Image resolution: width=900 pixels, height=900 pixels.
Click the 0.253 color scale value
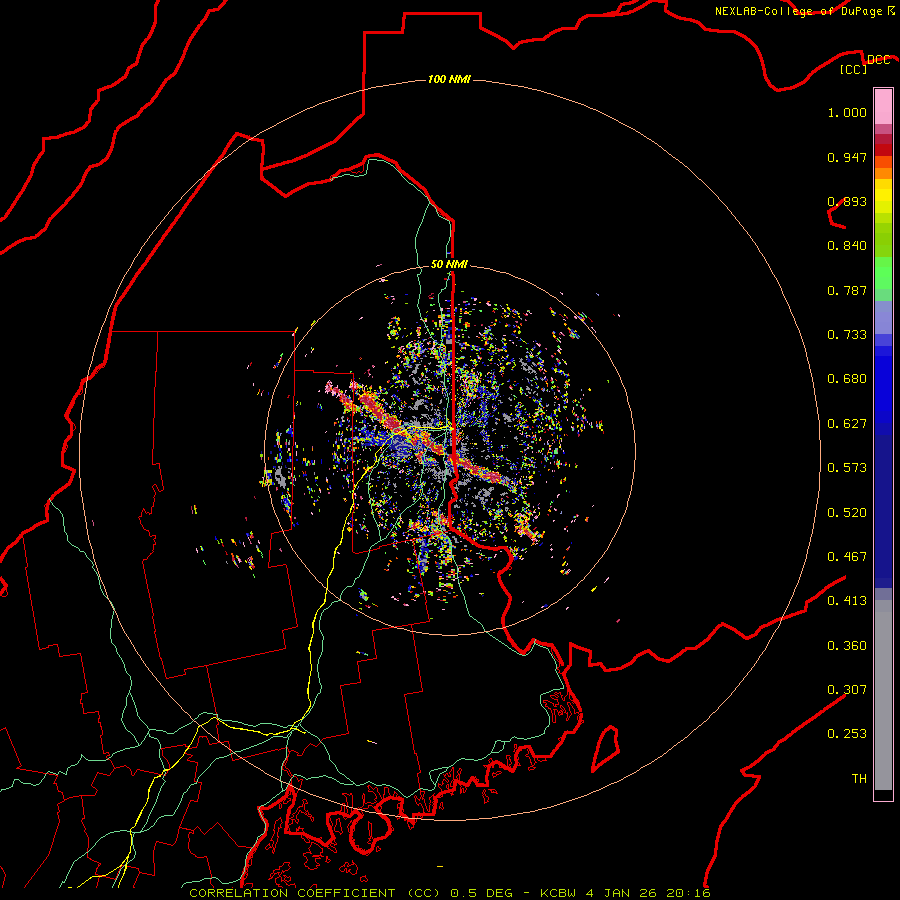click(847, 734)
